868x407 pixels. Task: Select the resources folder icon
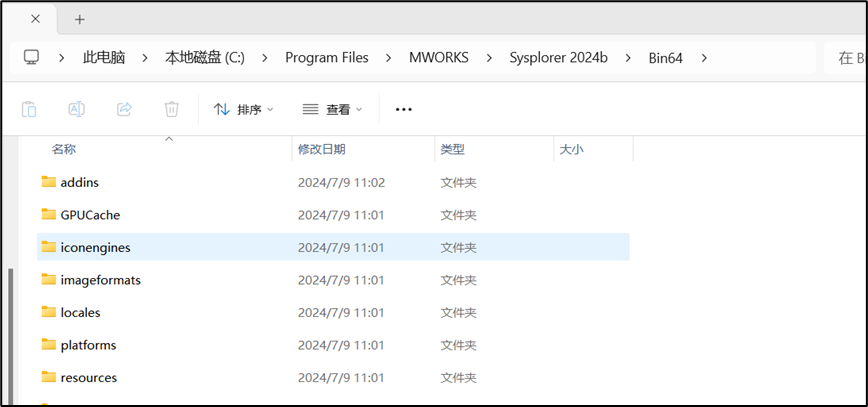point(49,378)
